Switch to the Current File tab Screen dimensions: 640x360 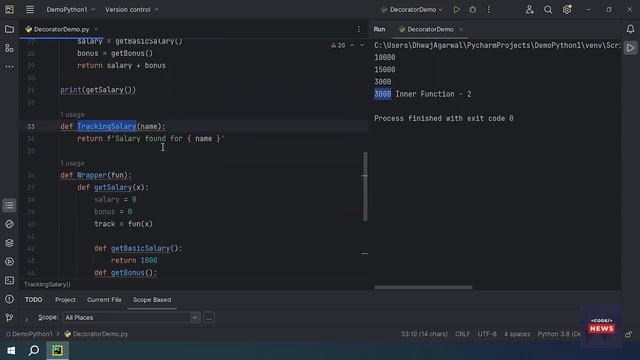[104, 300]
